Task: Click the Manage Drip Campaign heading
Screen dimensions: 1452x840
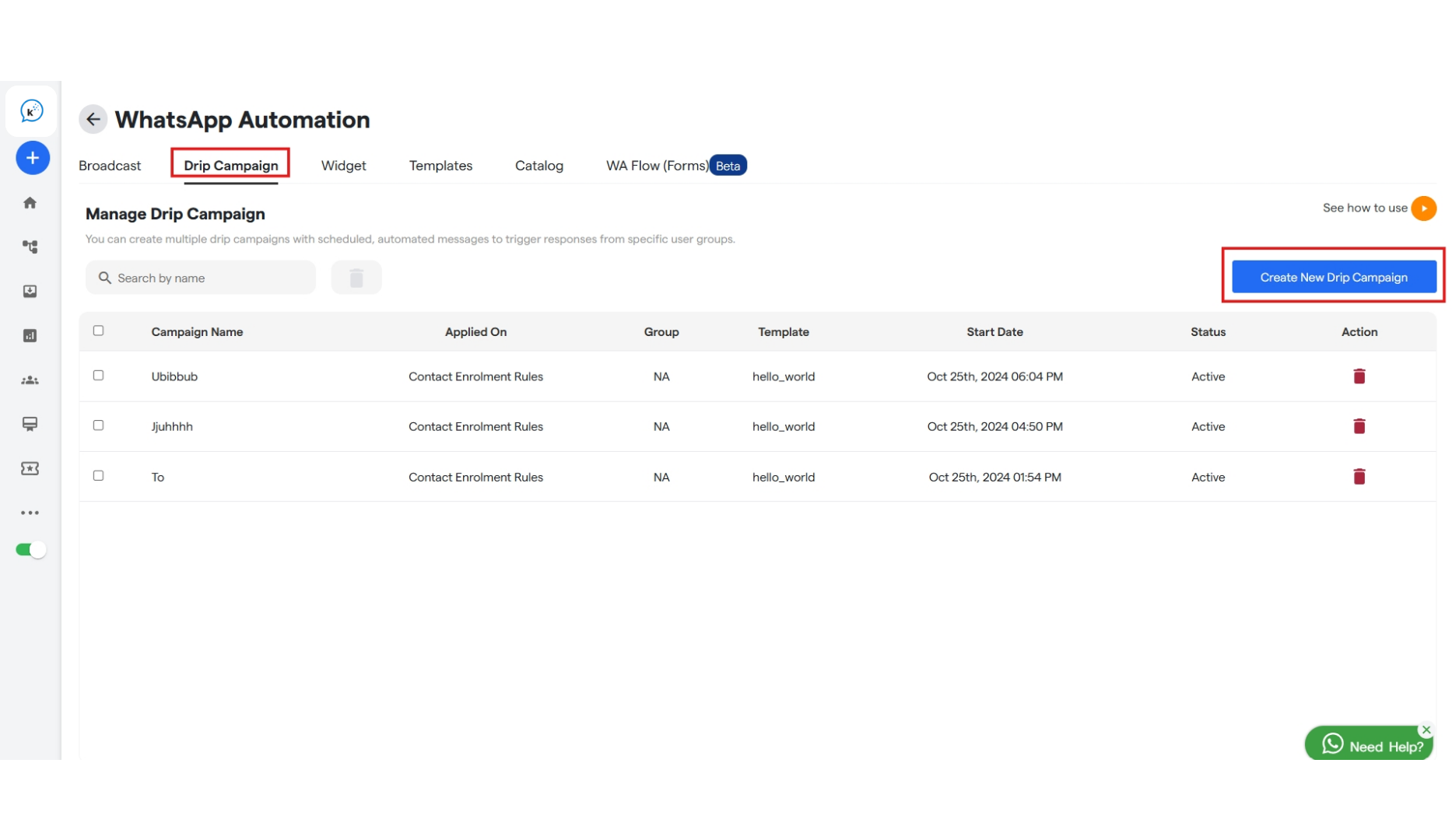Action: click(175, 214)
